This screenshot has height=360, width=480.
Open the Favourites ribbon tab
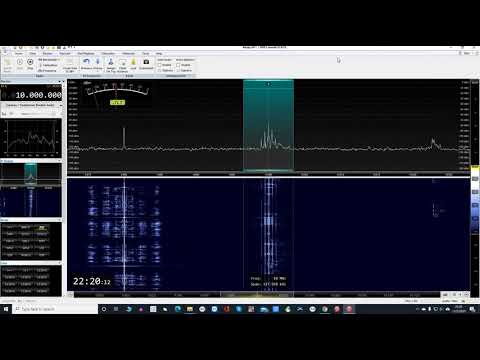point(108,53)
